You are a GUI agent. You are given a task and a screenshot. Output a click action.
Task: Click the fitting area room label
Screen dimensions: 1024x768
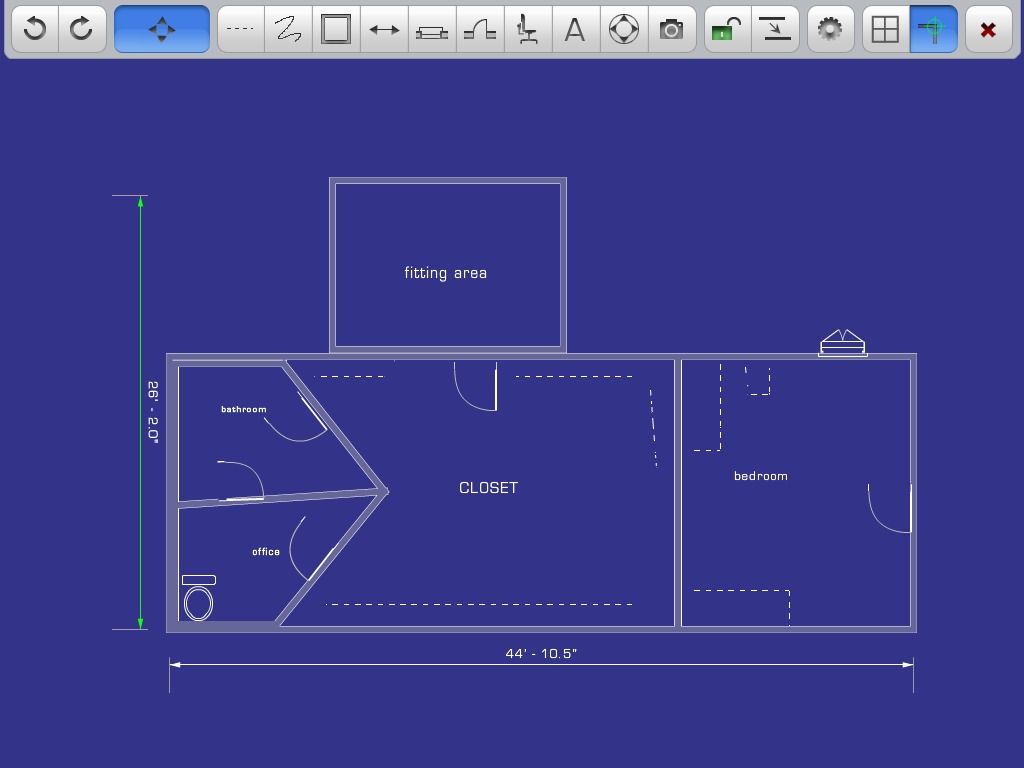[x=446, y=272]
